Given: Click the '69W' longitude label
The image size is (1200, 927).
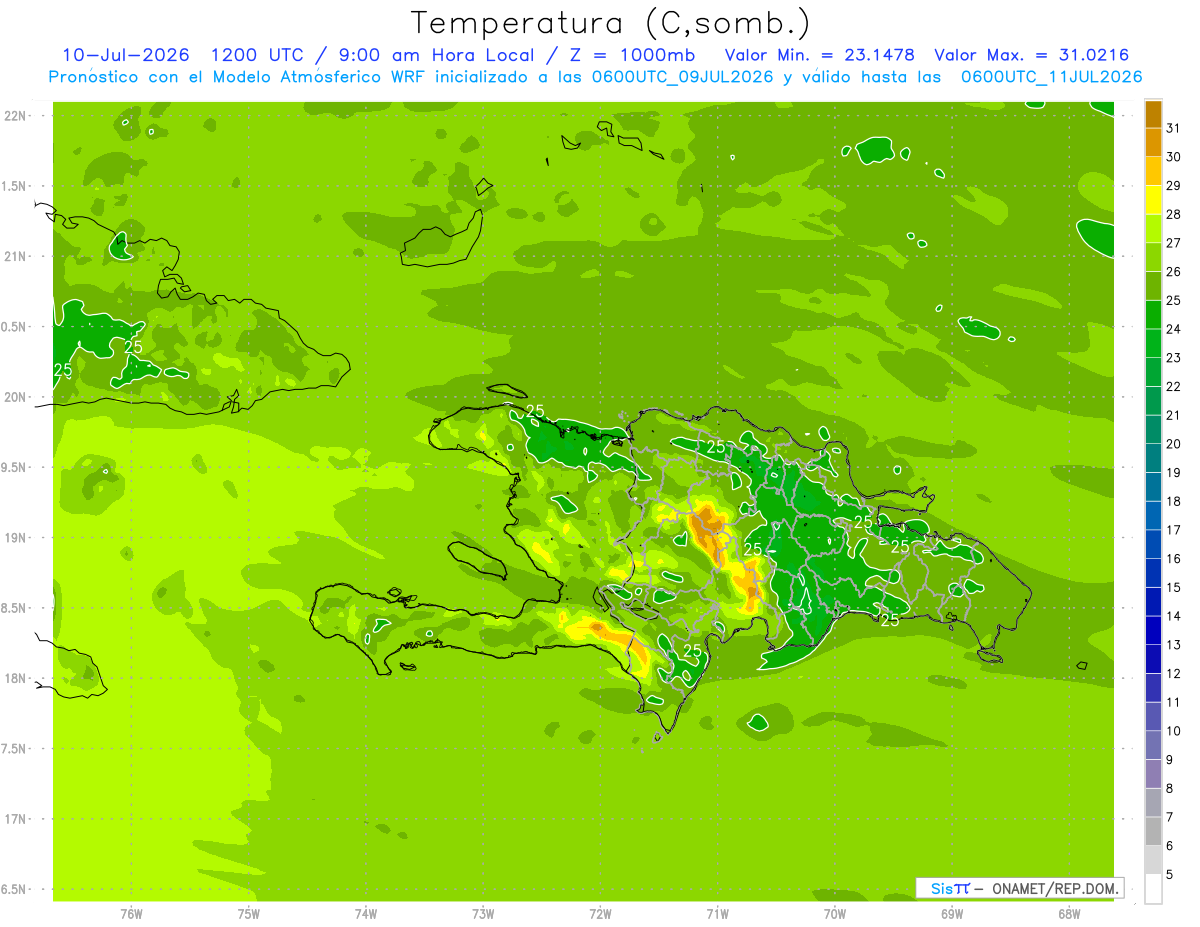Looking at the screenshot, I should [x=951, y=913].
